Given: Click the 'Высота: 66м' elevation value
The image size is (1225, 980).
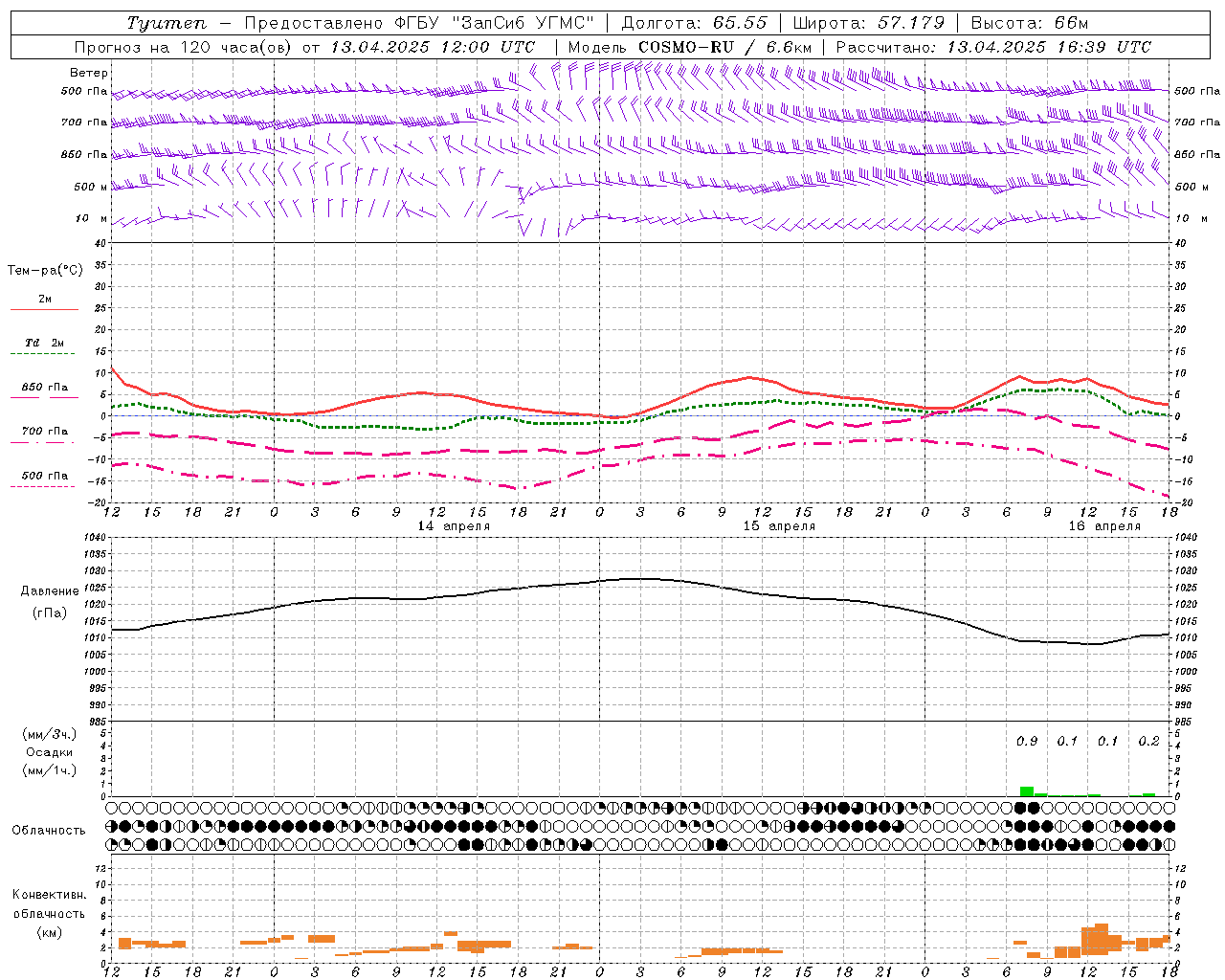Looking at the screenshot, I should click(1030, 23).
